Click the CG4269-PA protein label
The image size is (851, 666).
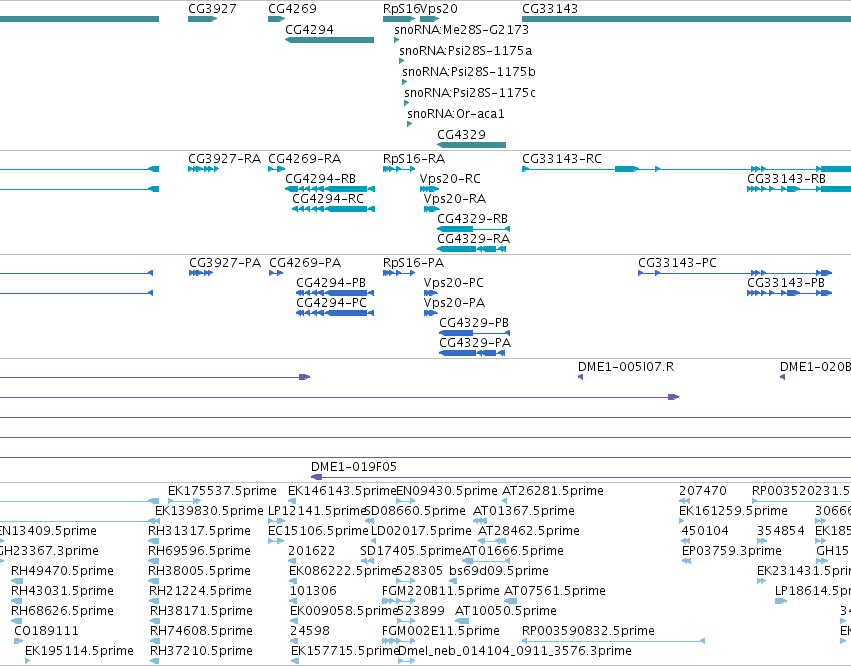[305, 263]
